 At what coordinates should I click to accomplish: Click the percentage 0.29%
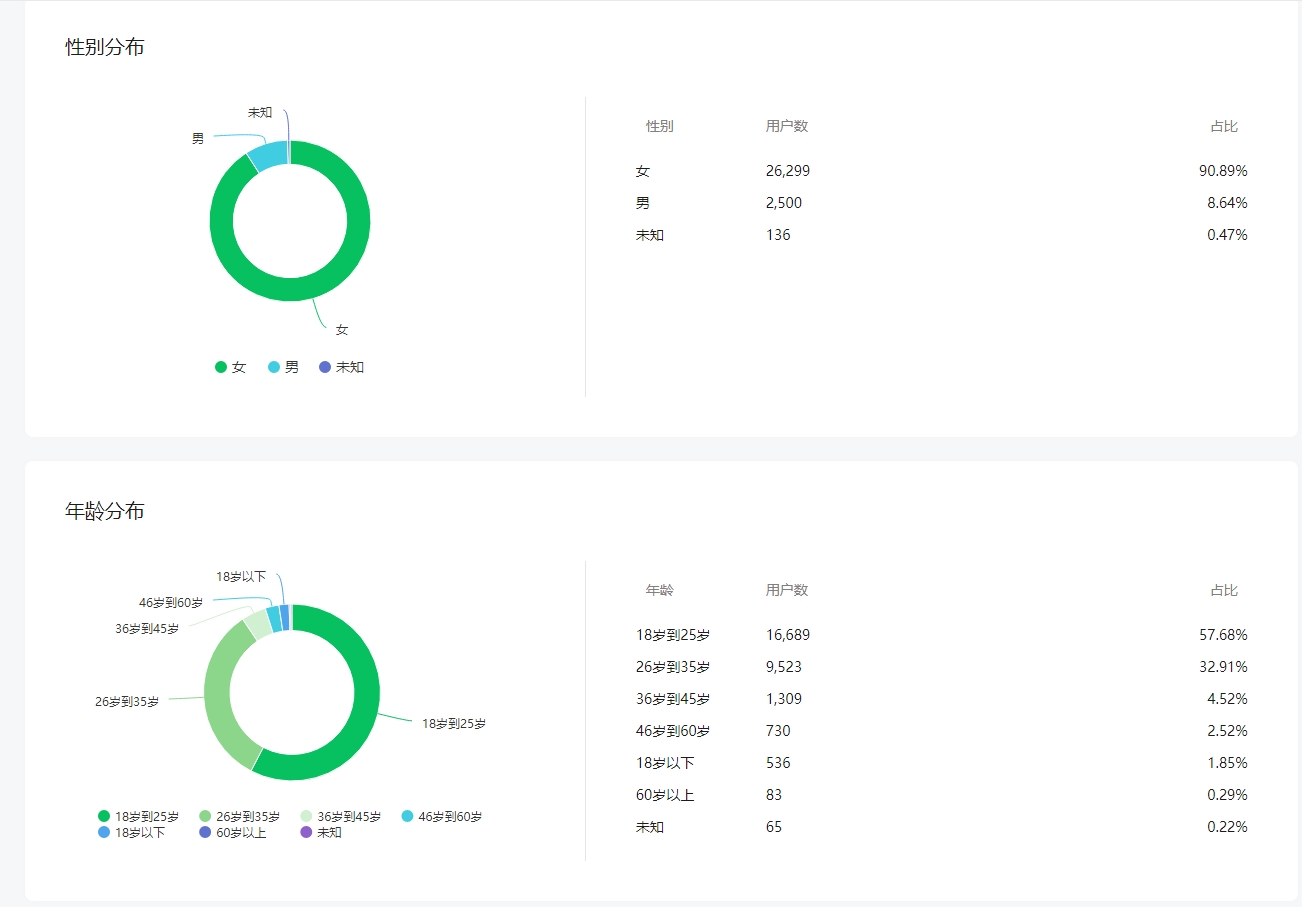[x=1227, y=795]
